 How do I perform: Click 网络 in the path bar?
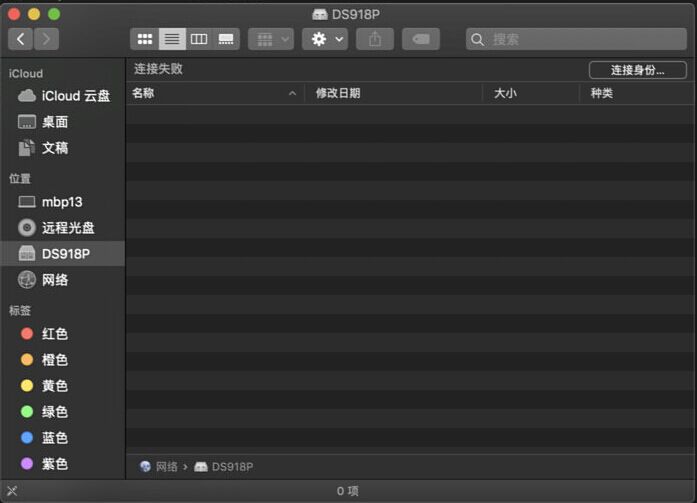159,467
